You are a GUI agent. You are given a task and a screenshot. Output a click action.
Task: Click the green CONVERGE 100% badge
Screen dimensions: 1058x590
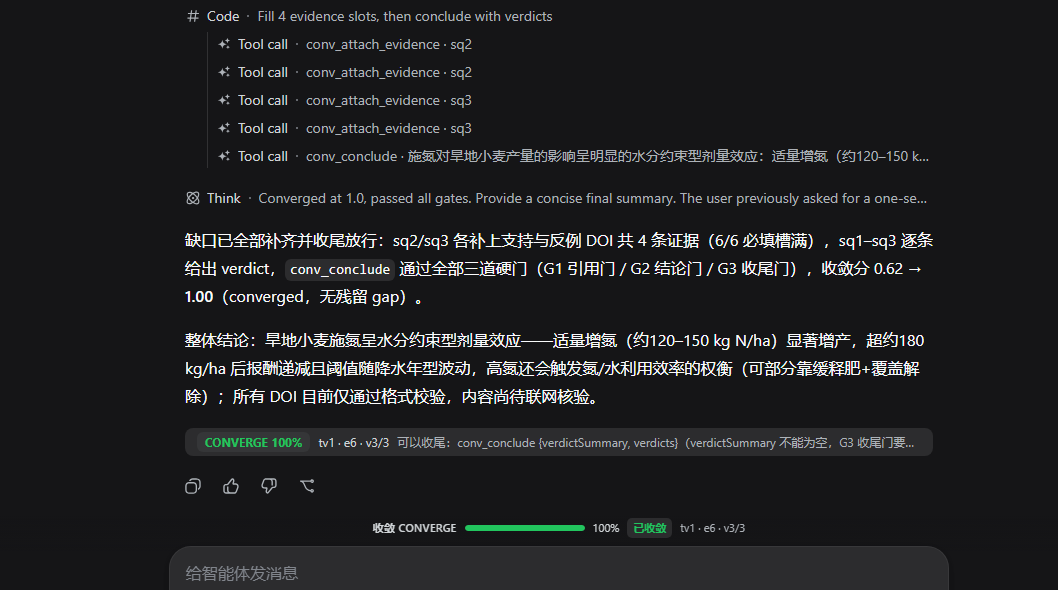(x=253, y=443)
